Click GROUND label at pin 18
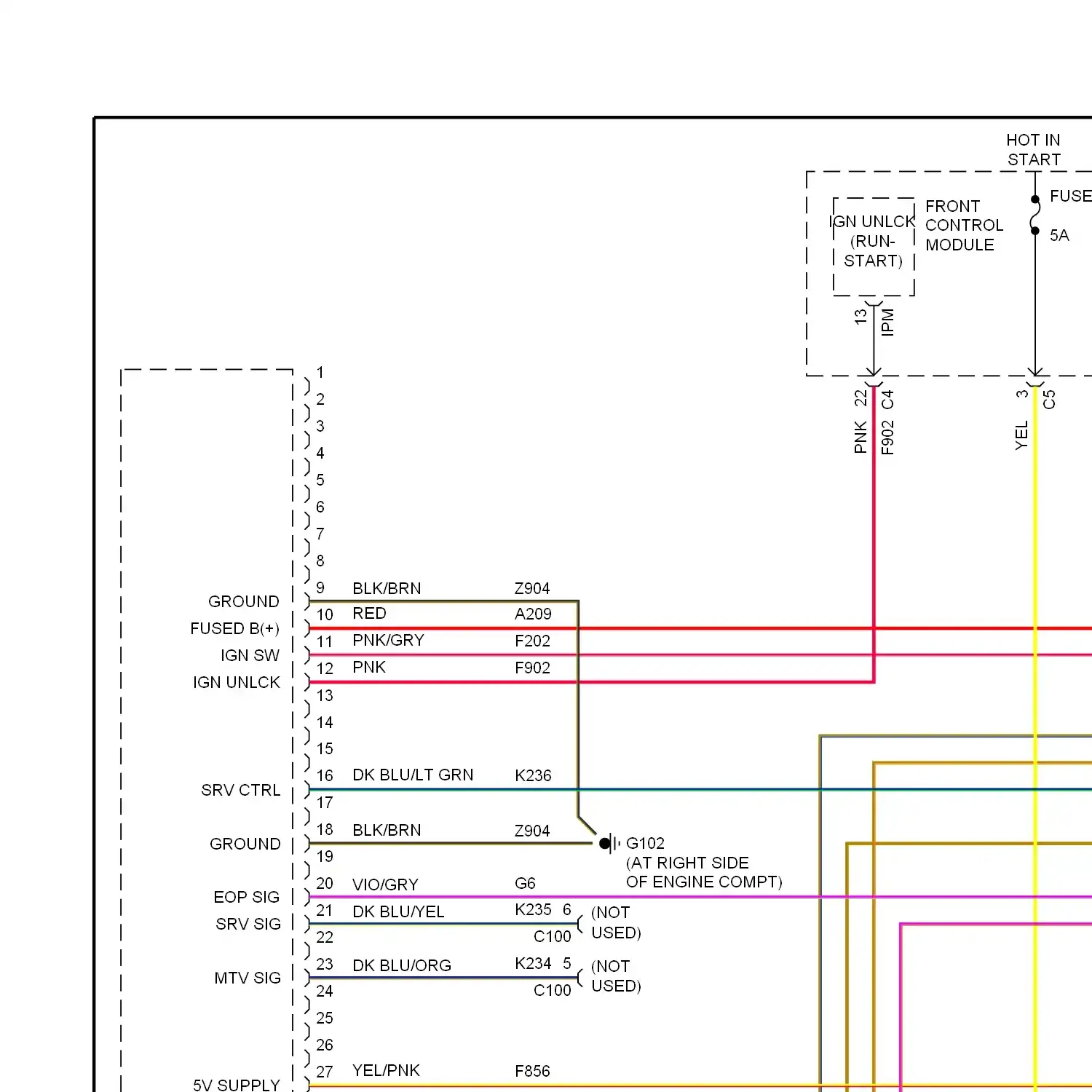This screenshot has height=1092, width=1092. tap(245, 844)
